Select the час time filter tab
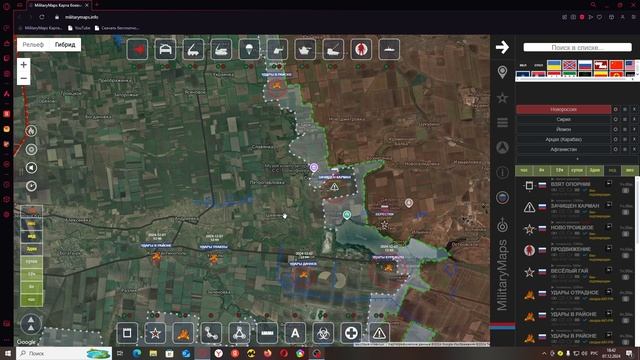Viewport: 640px width, 360px height. 524,170
